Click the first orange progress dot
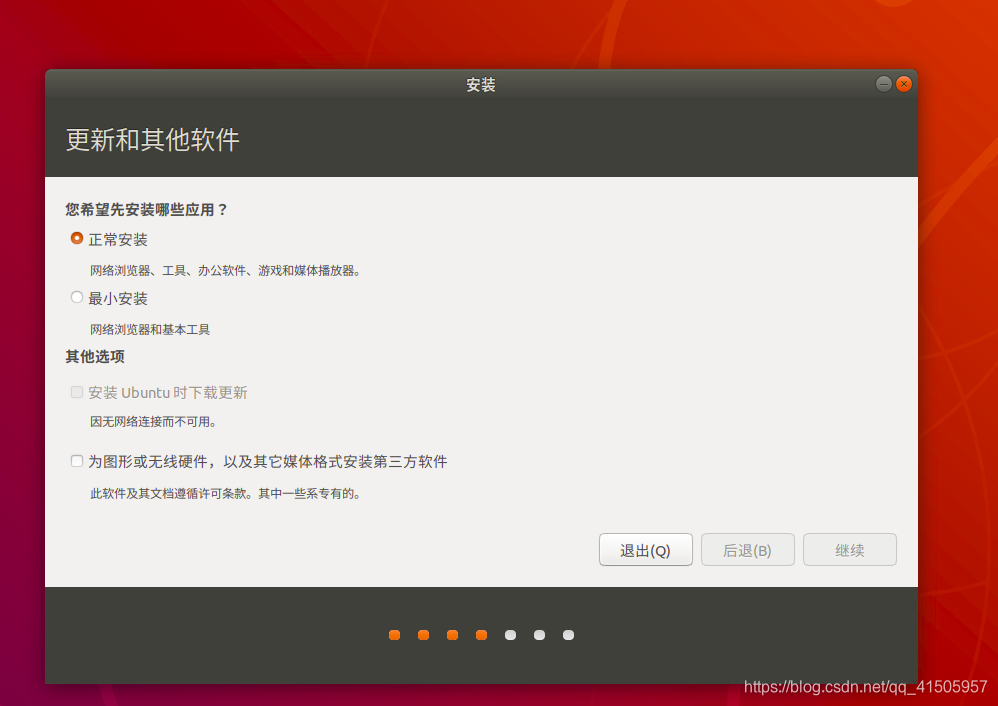Viewport: 998px width, 706px height. pyautogui.click(x=394, y=634)
